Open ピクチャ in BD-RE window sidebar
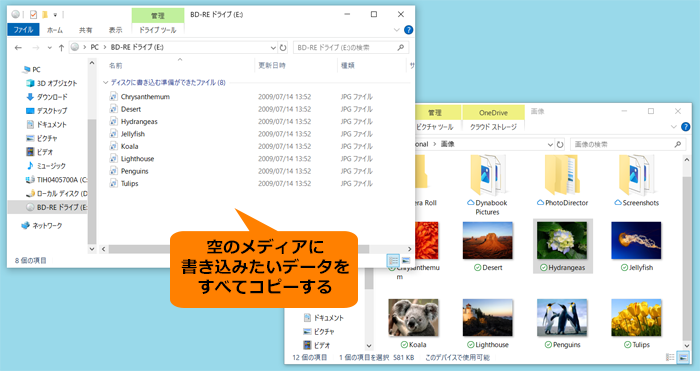The height and width of the screenshot is (371, 700). (42, 138)
